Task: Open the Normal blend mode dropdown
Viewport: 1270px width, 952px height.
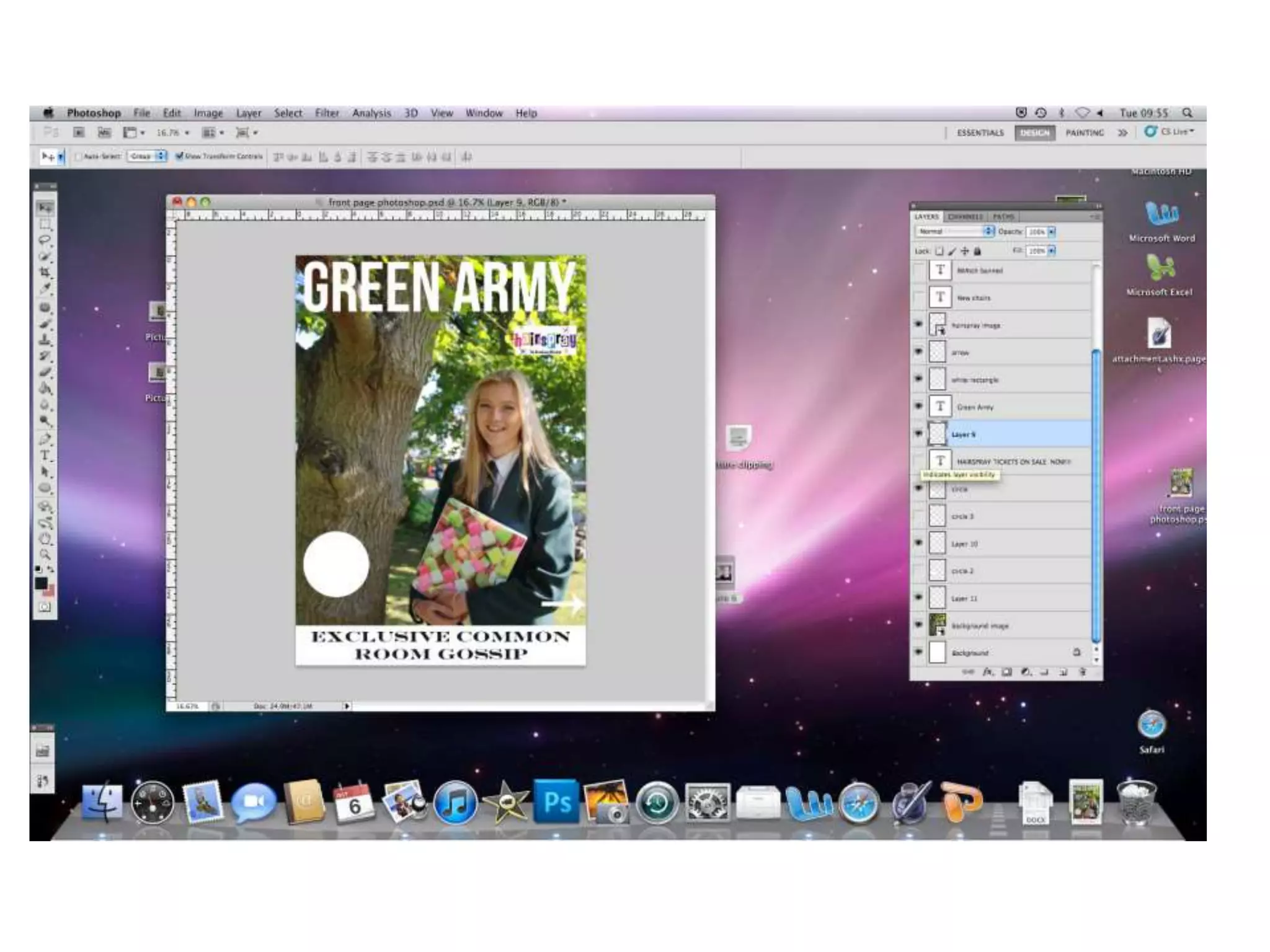Action: pyautogui.click(x=955, y=231)
